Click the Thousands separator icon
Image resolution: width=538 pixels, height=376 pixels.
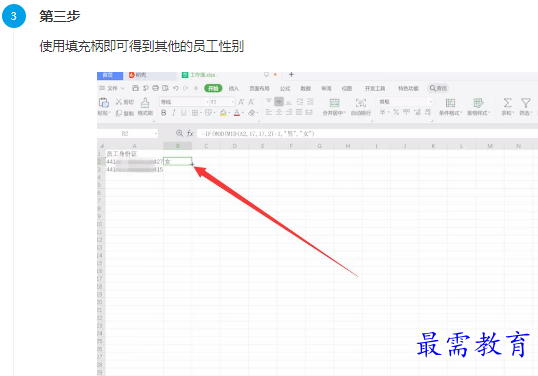(x=407, y=112)
